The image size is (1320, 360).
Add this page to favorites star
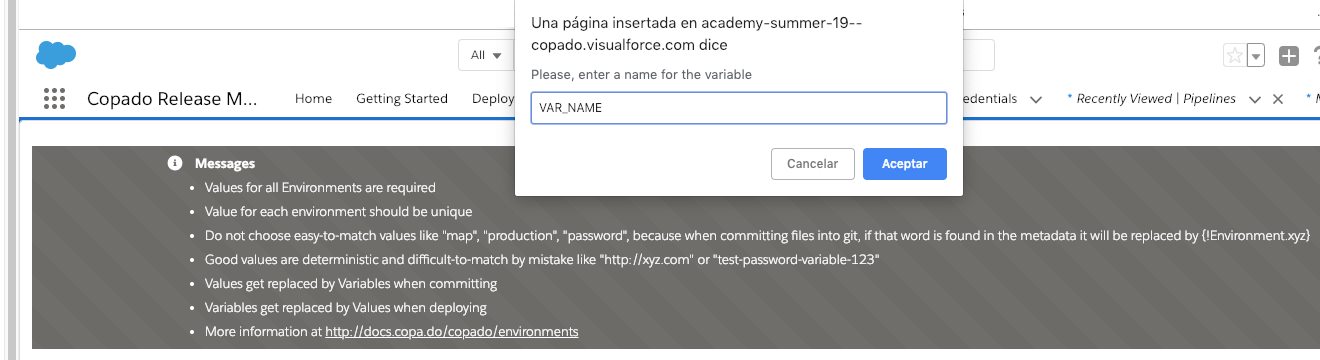click(x=1235, y=56)
